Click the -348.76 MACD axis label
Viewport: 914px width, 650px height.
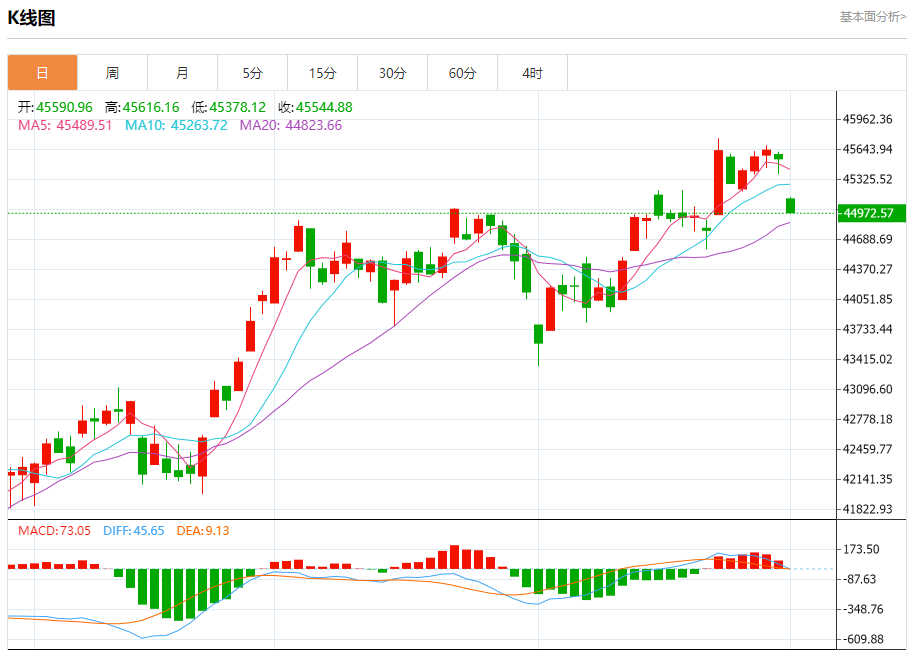pyautogui.click(x=863, y=609)
